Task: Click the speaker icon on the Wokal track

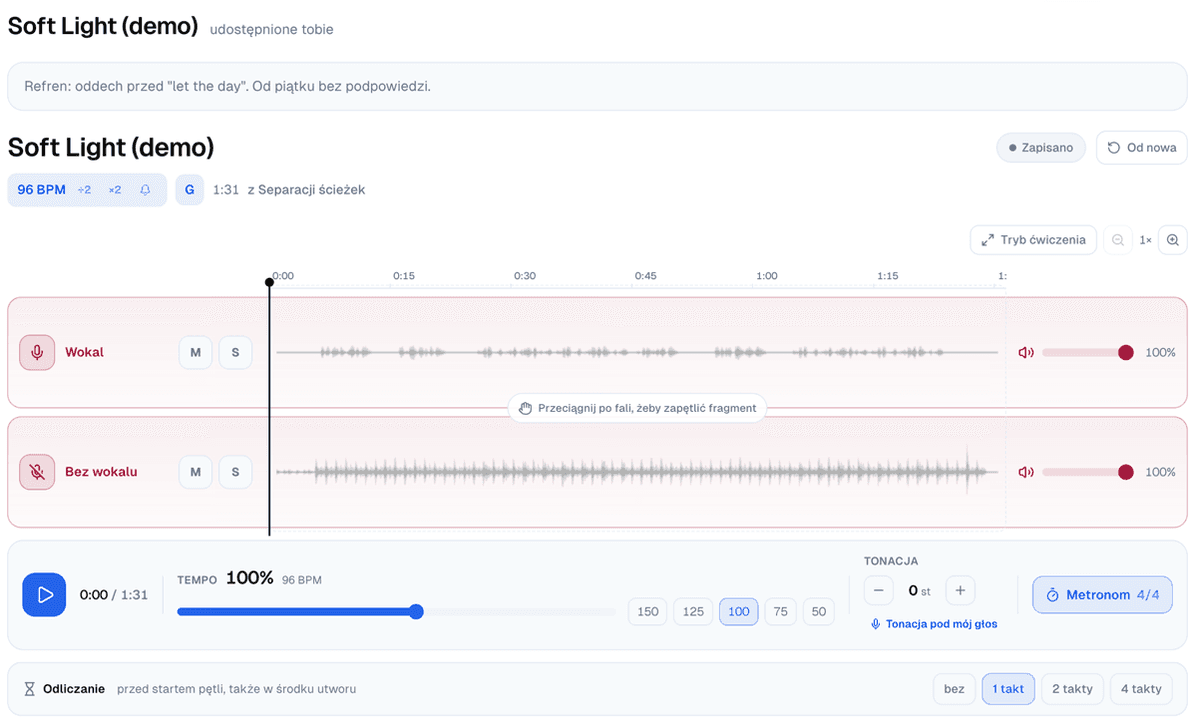Action: [x=1025, y=352]
